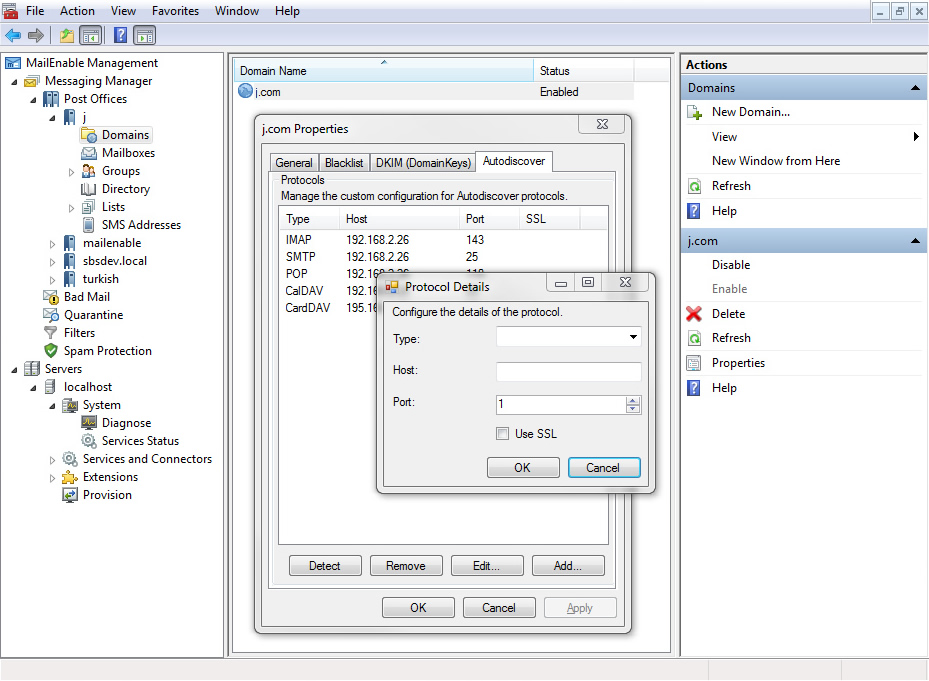Collapse the Domains section in Actions pane
This screenshot has height=681, width=929.
pos(915,88)
